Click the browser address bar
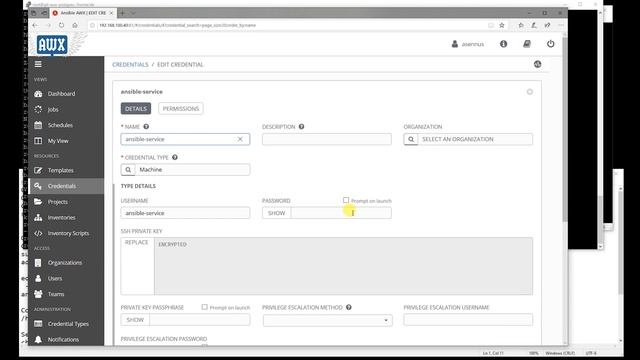The height and width of the screenshot is (360, 640). [286, 25]
